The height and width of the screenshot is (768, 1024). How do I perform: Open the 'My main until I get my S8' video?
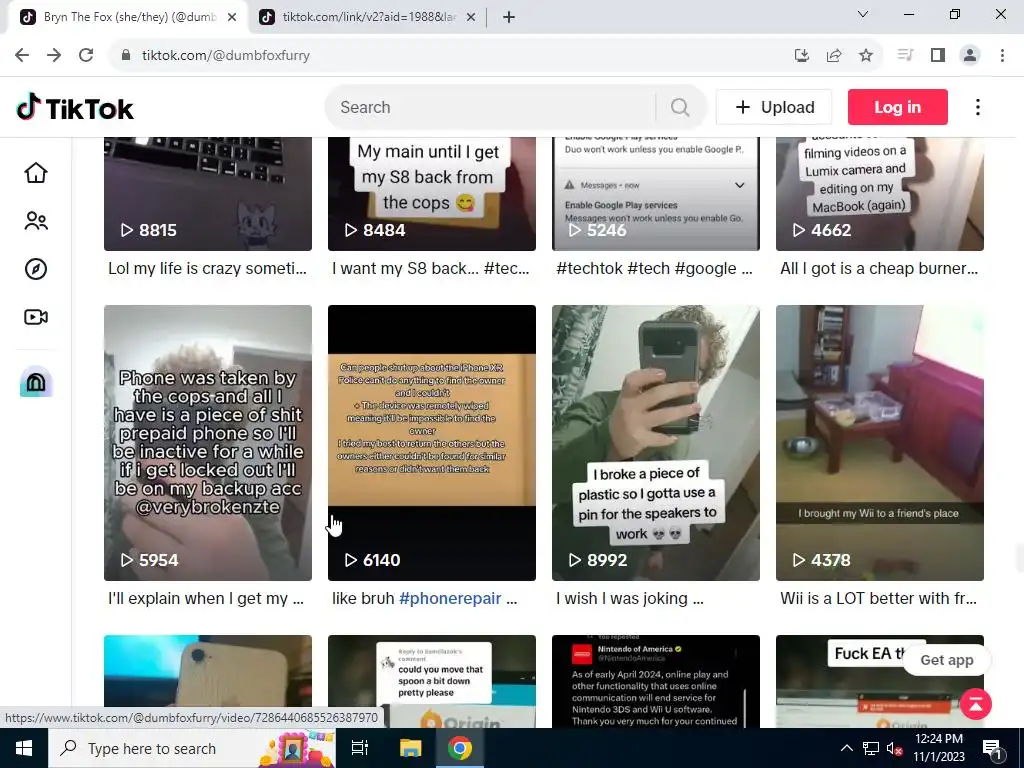[x=432, y=194]
